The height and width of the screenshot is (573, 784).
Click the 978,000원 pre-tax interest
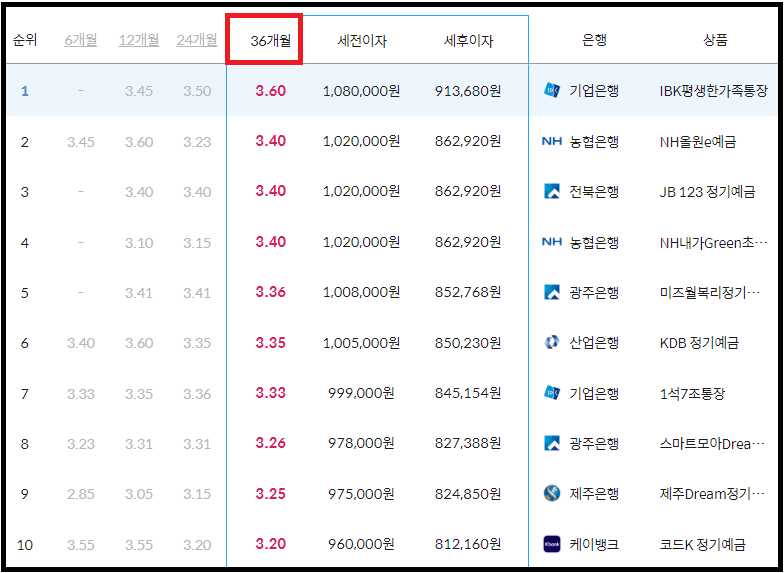coord(362,443)
